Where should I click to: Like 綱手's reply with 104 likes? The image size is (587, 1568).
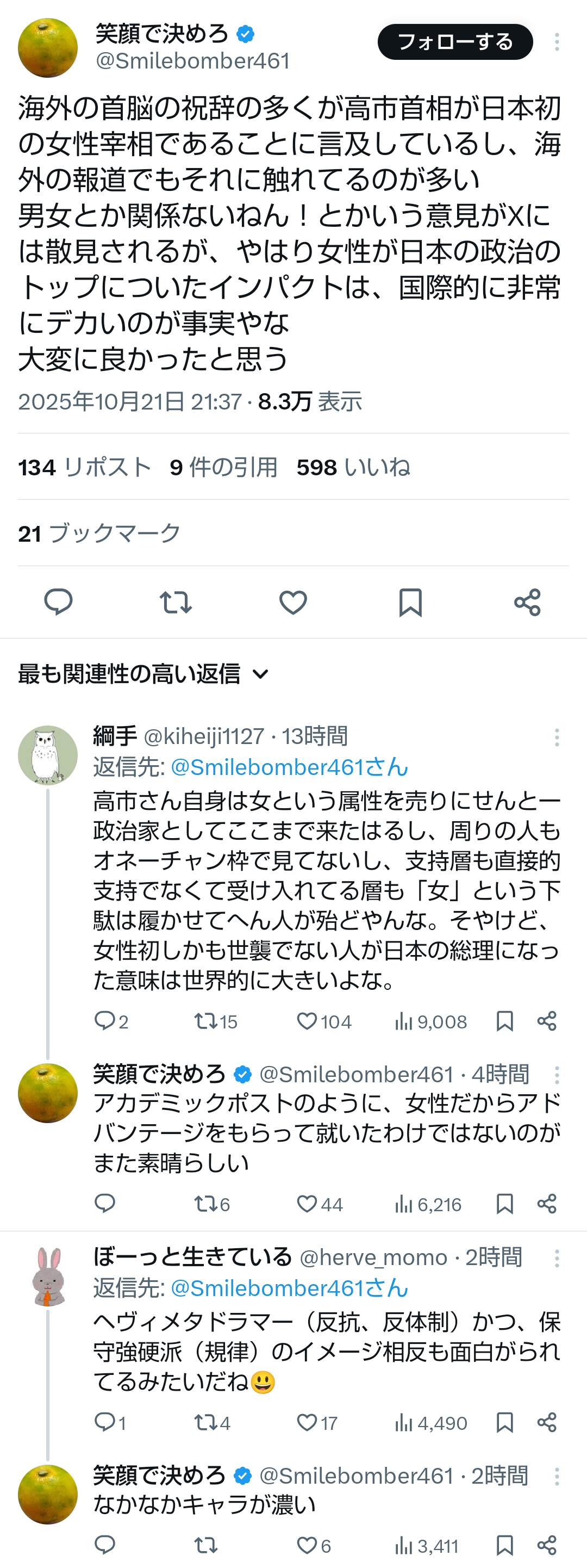pos(307,1021)
